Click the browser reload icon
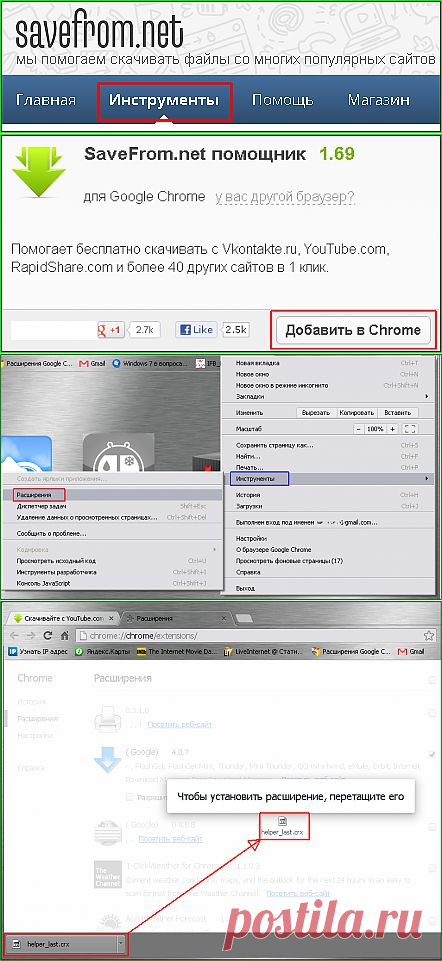 coord(48,634)
